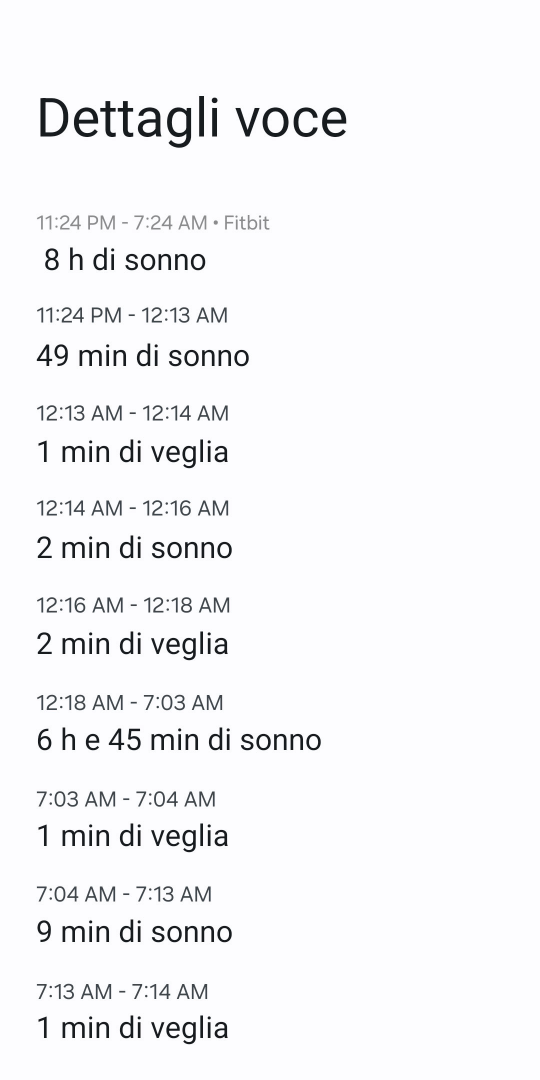Image resolution: width=540 pixels, height=1080 pixels.
Task: Tap the 11:24 PM - 7:24 AM Fitbit timestamp
Action: (153, 223)
